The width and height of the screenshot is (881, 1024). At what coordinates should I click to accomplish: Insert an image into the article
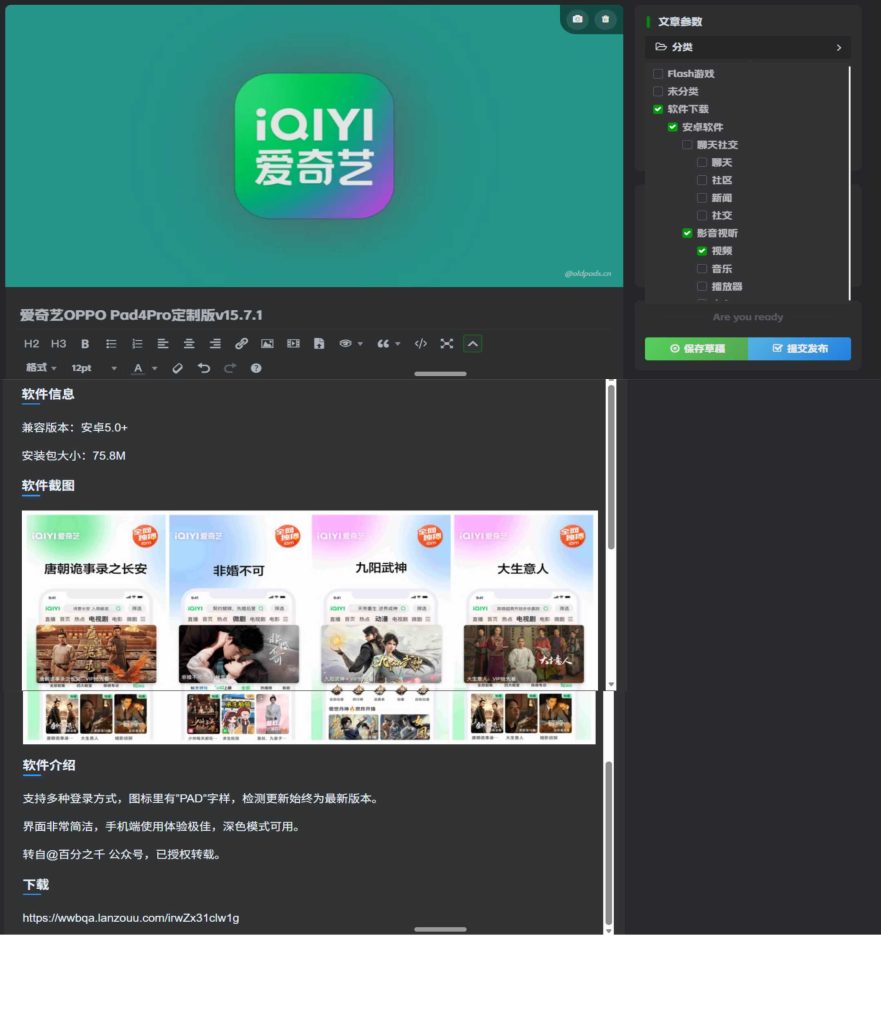[267, 344]
